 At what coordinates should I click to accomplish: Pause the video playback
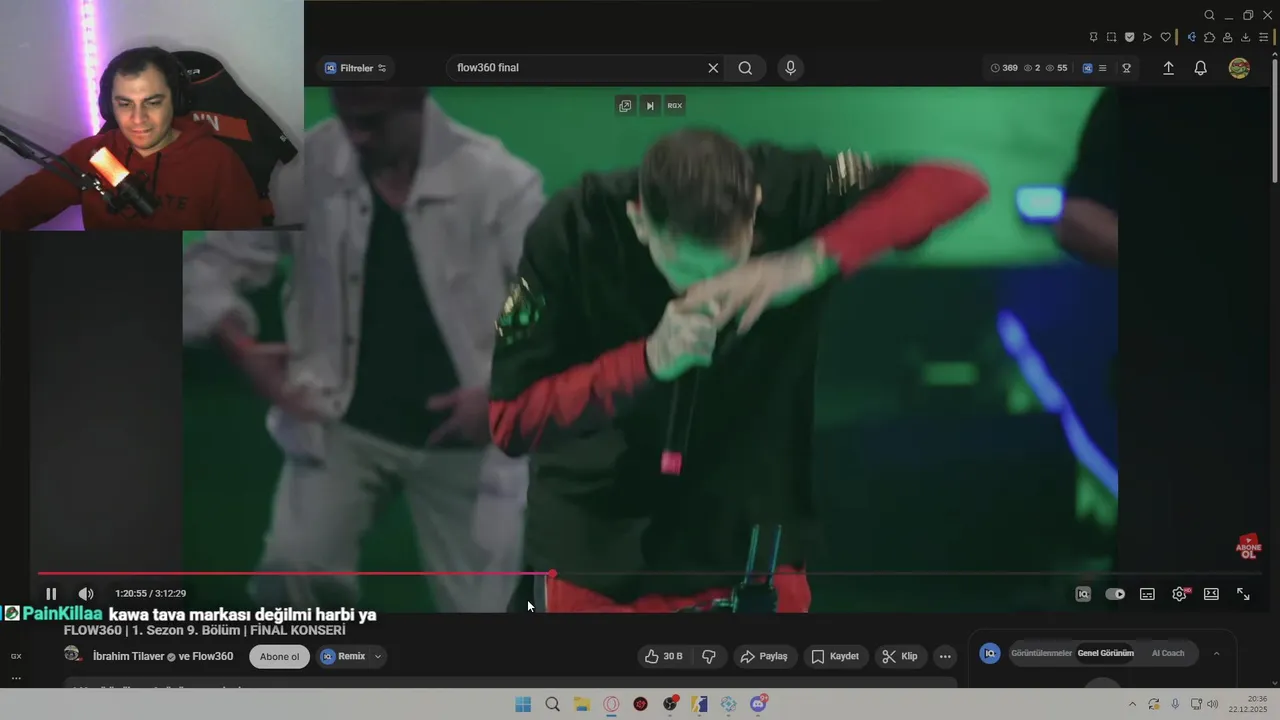click(51, 594)
